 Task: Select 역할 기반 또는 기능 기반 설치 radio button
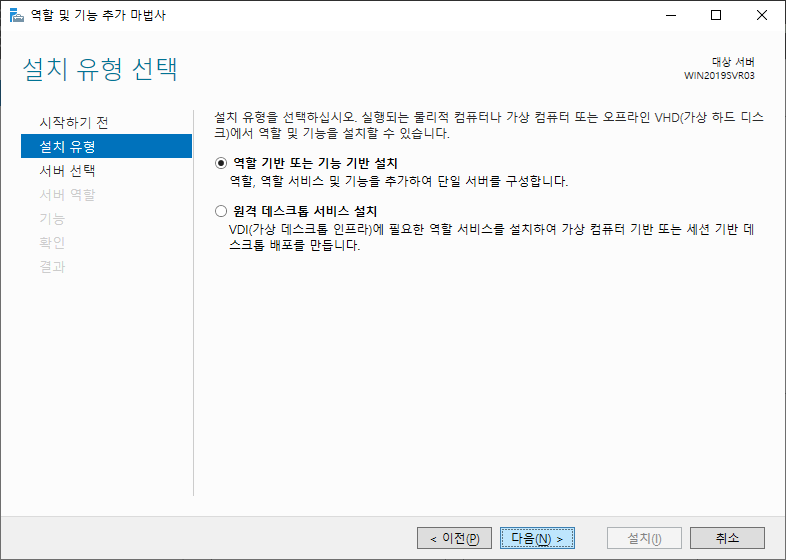point(221,163)
